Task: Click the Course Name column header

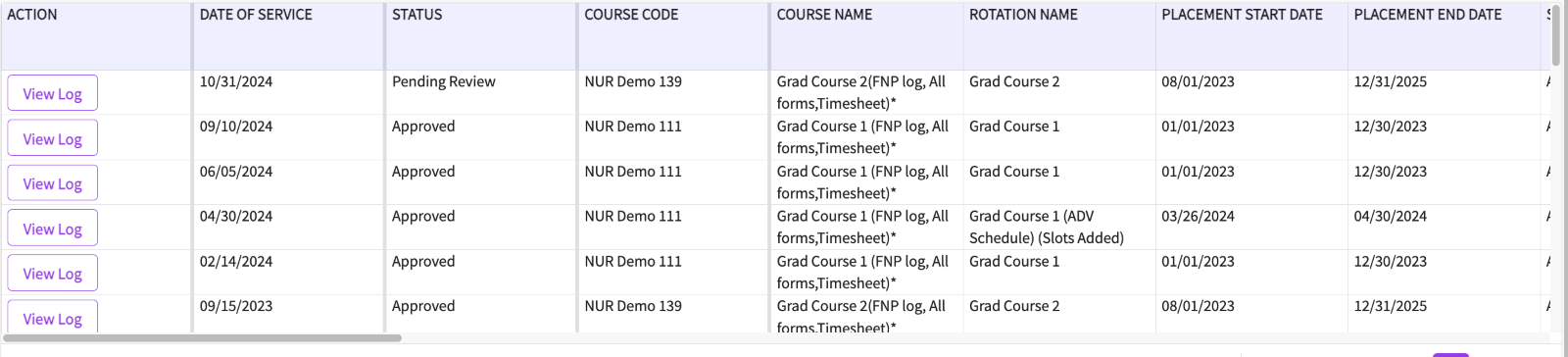Action: [x=824, y=15]
